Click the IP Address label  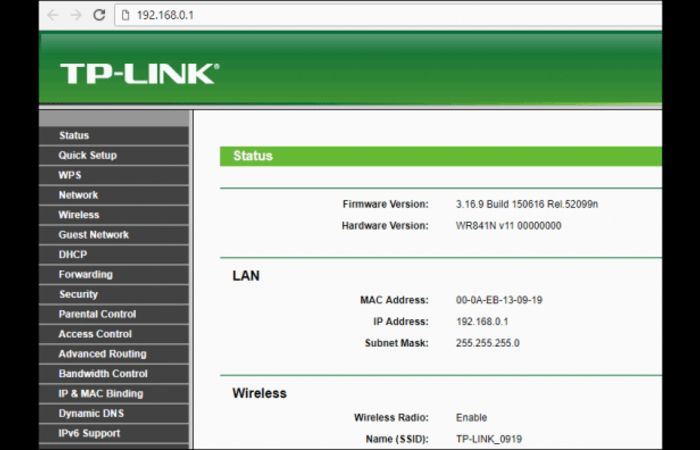point(401,322)
